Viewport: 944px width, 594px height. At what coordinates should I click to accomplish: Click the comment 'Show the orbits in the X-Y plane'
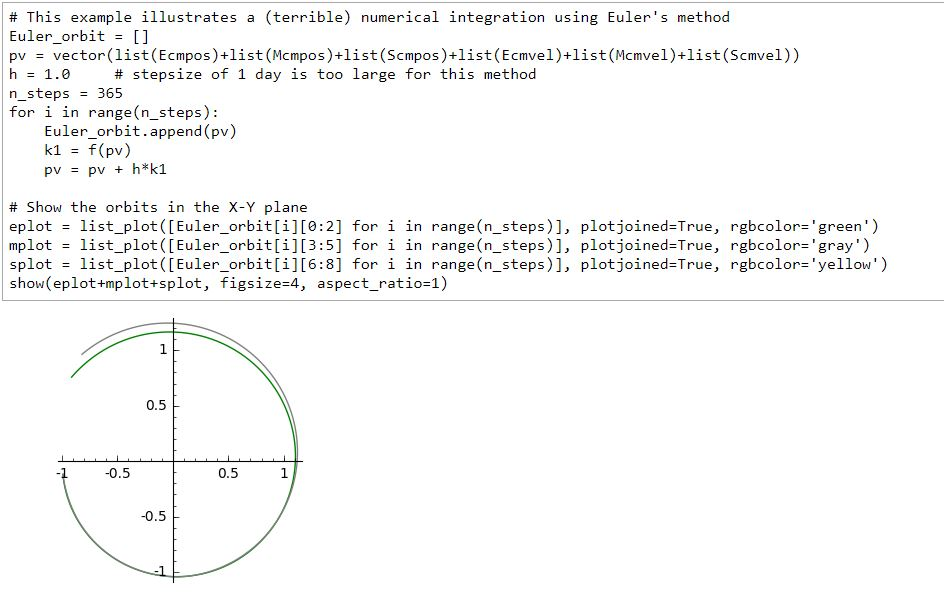click(x=158, y=208)
